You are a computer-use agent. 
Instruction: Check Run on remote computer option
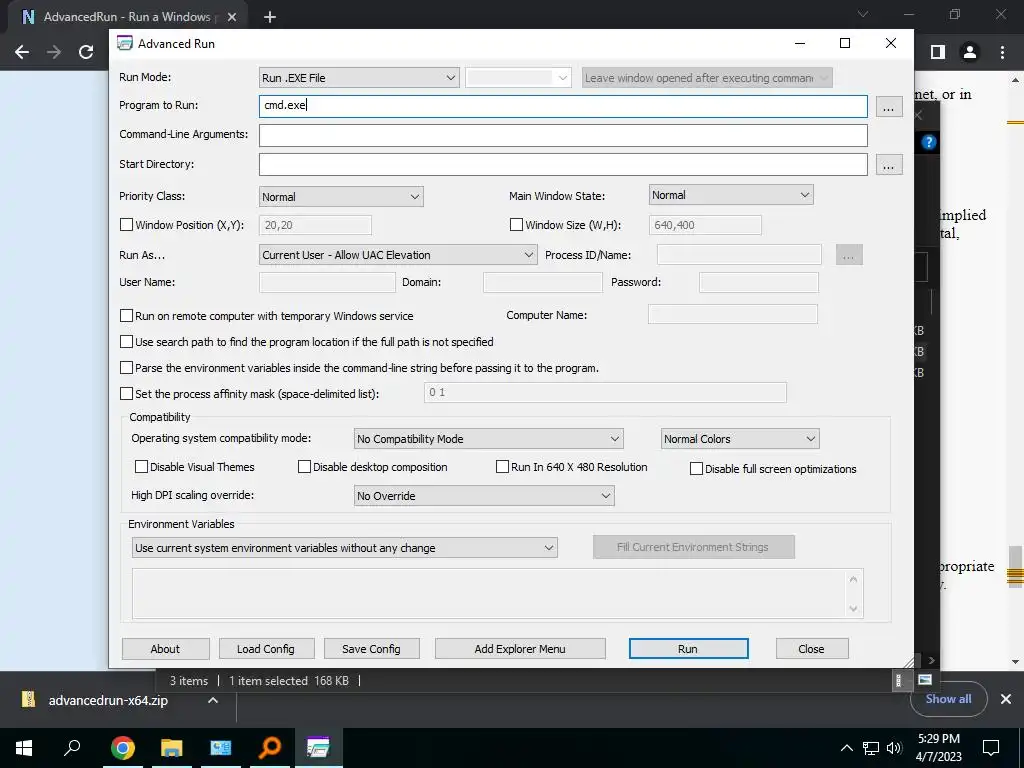127,315
